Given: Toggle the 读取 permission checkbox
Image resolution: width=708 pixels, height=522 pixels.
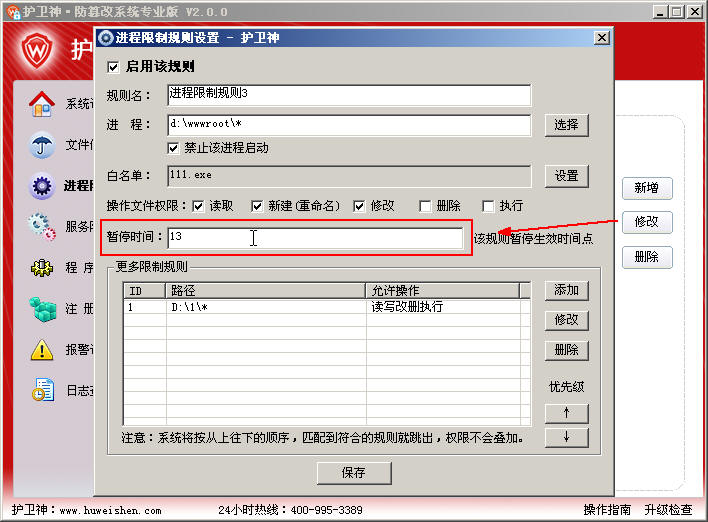Looking at the screenshot, I should [x=198, y=206].
